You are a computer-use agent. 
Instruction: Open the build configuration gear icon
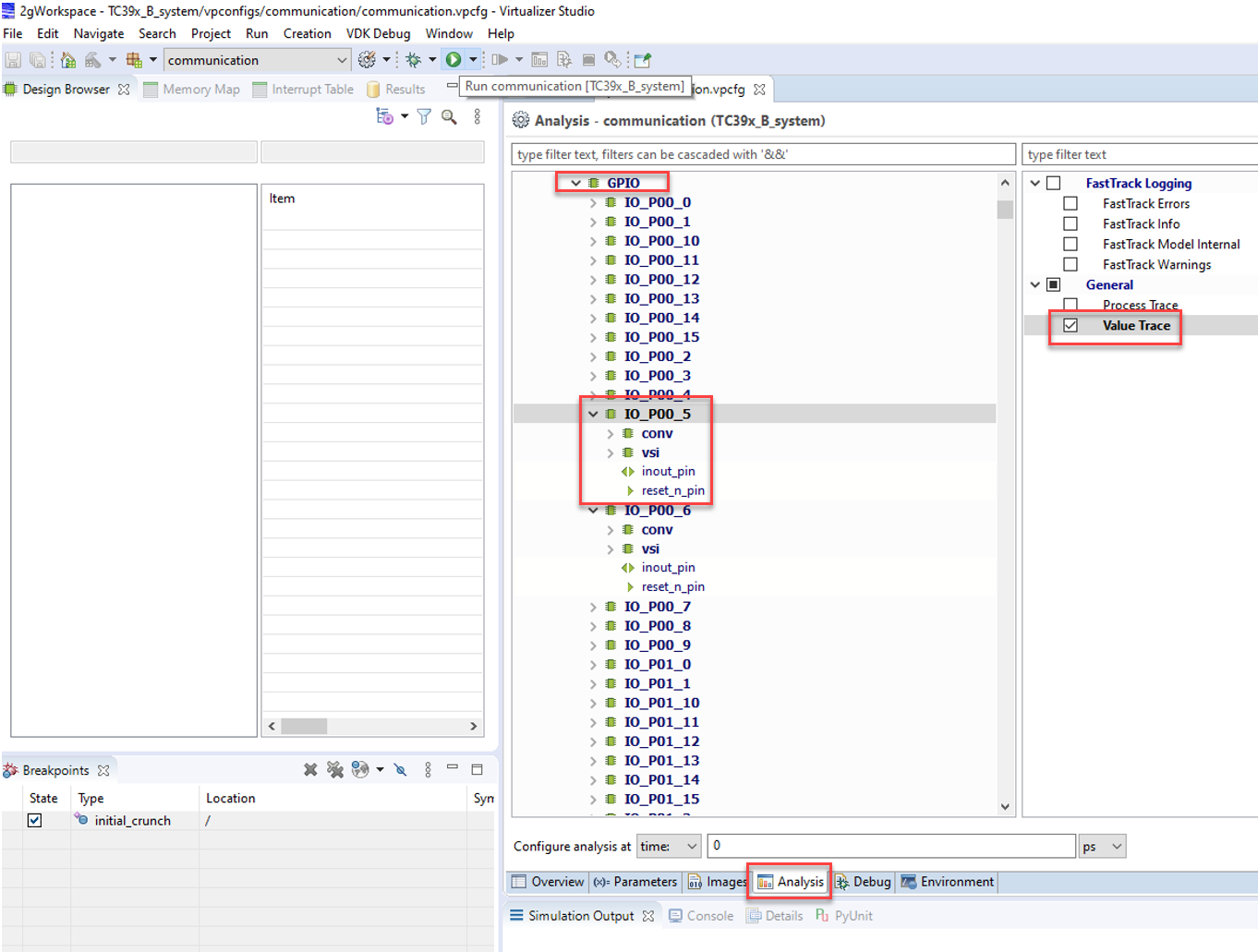click(x=368, y=58)
